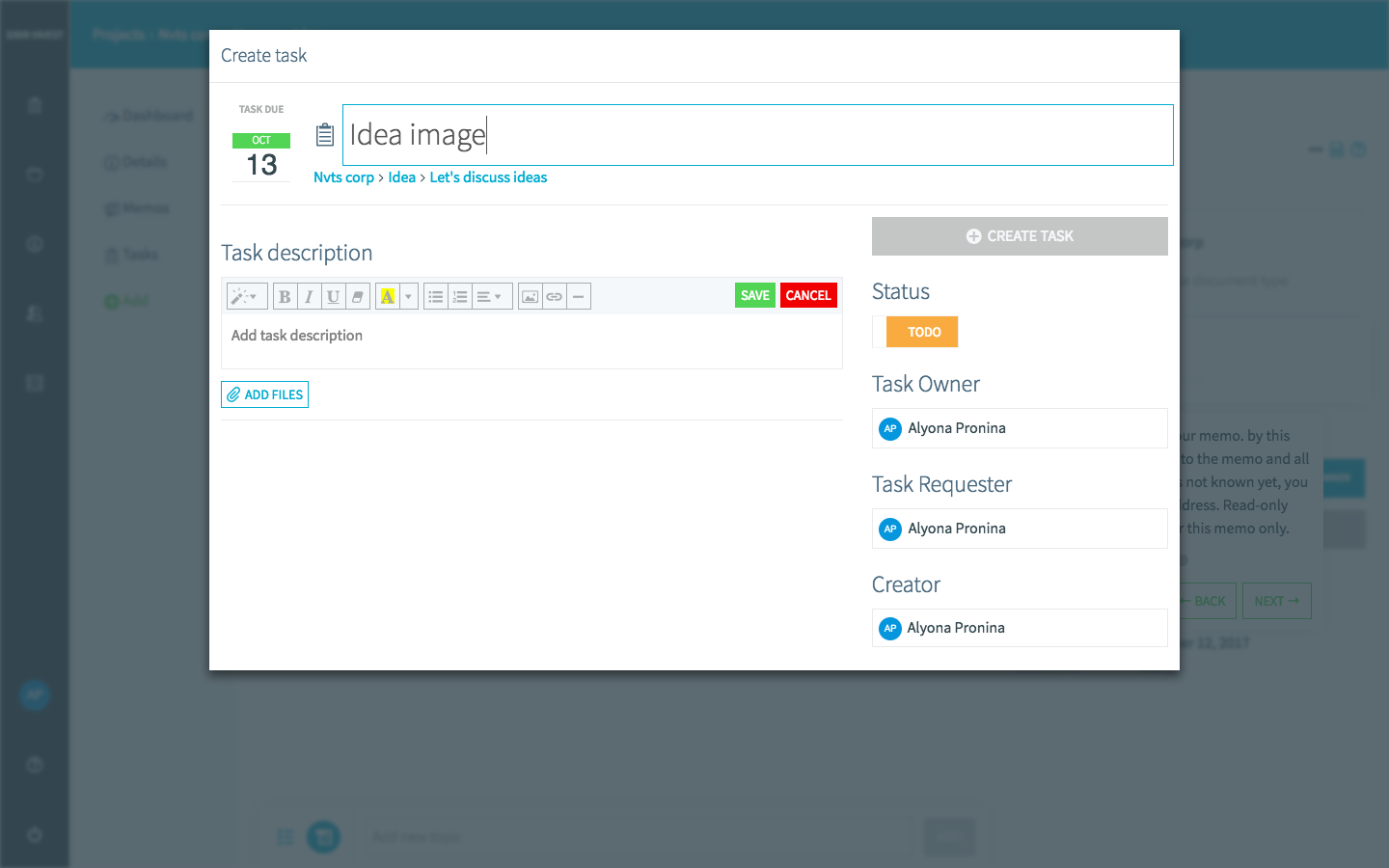Viewport: 1389px width, 868px height.
Task: Click the insert picture icon
Action: (x=530, y=296)
